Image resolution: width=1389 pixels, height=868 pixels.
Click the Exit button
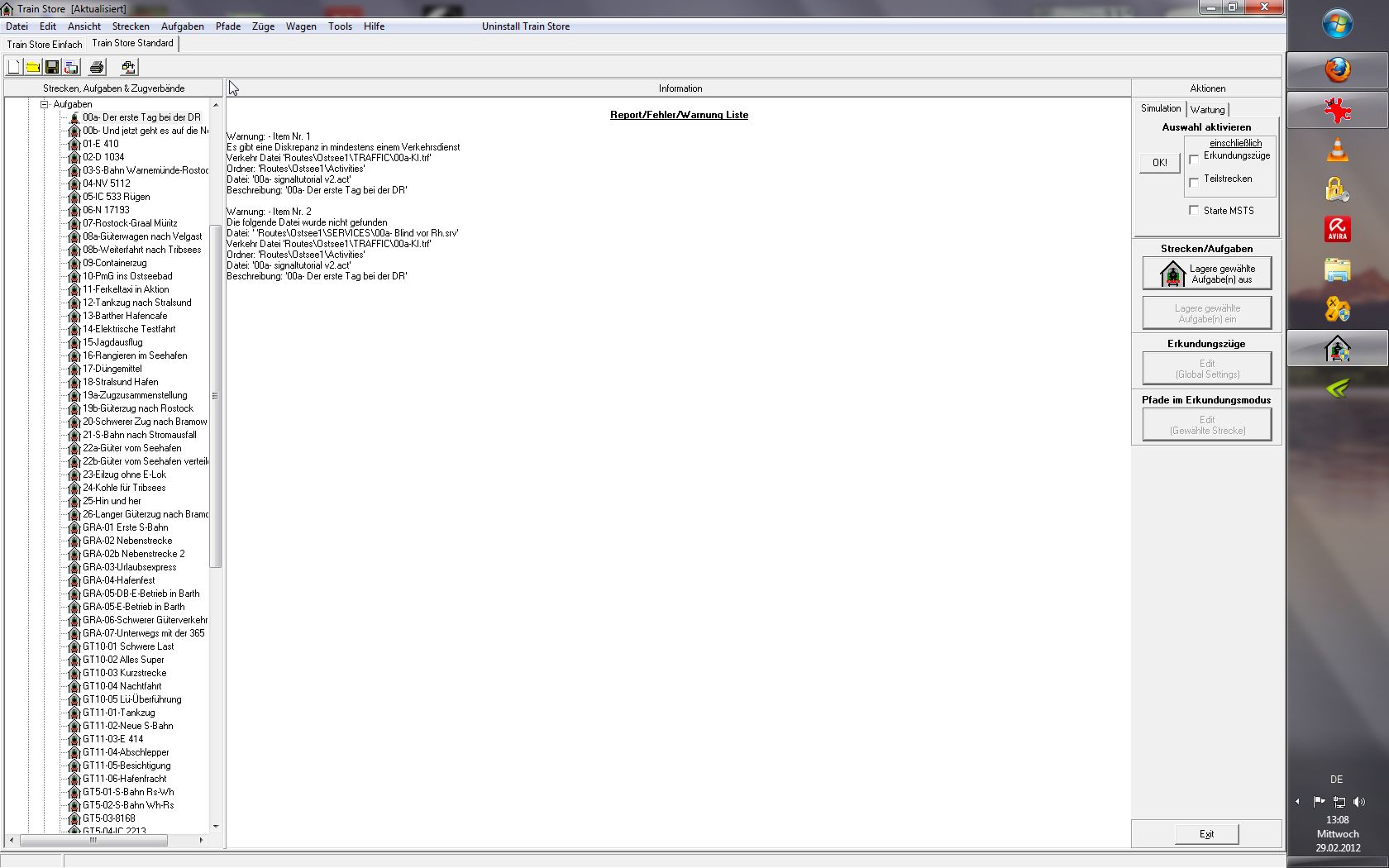click(x=1206, y=834)
